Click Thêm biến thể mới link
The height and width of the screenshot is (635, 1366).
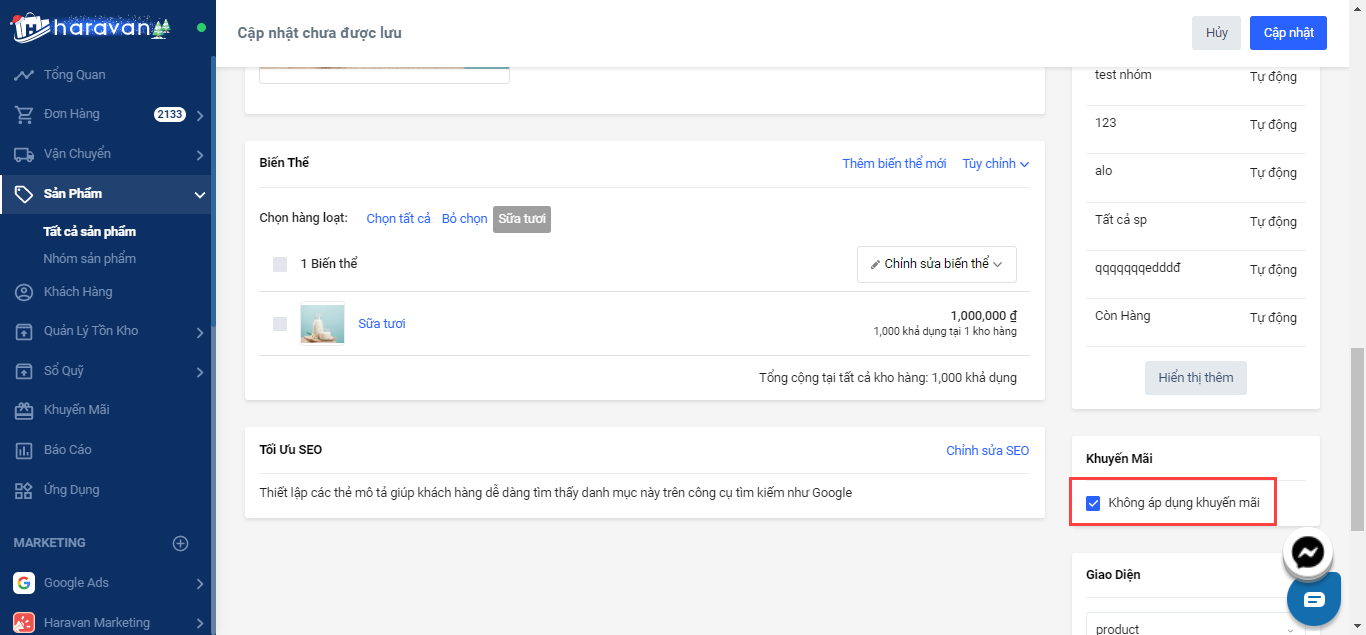(894, 164)
